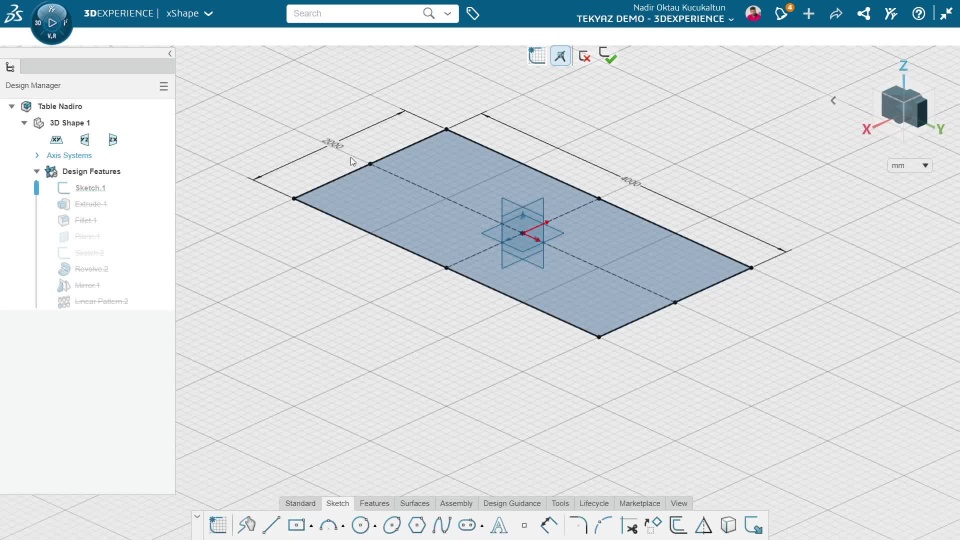
Task: Switch to the Standard tab
Action: pyautogui.click(x=300, y=503)
